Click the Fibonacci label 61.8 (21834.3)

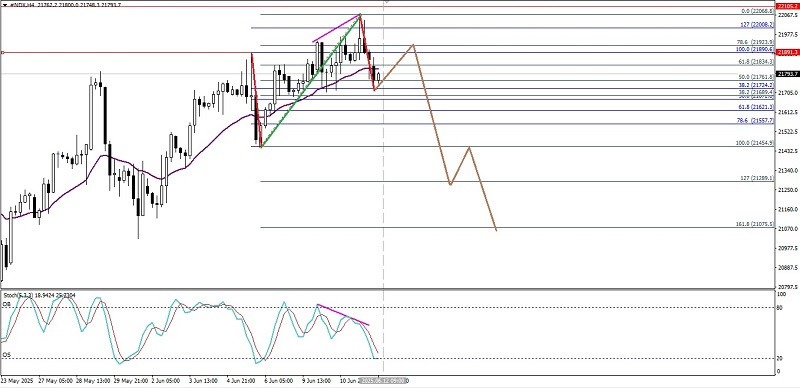click(x=756, y=62)
